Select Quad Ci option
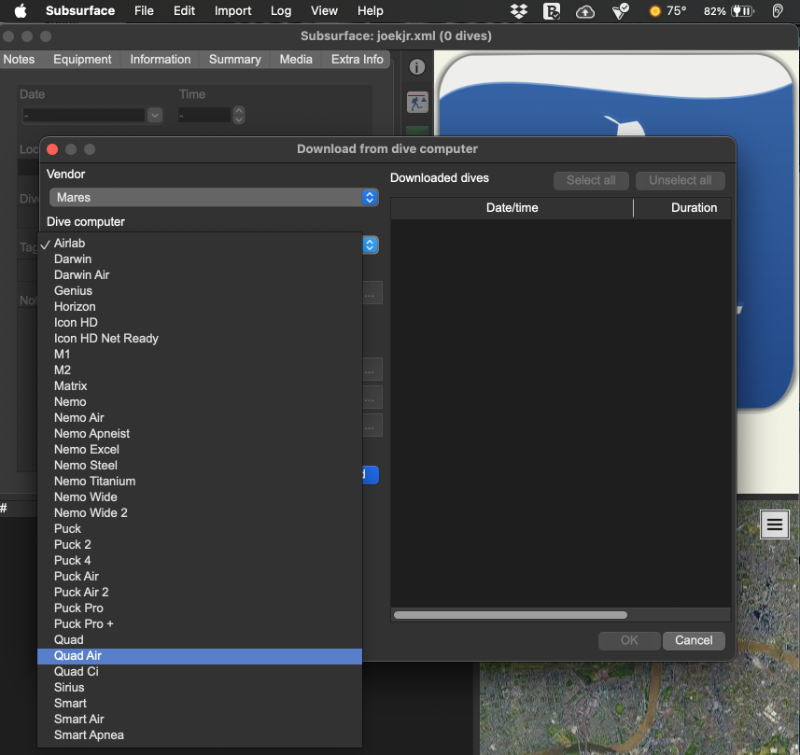Image resolution: width=800 pixels, height=755 pixels. (199, 671)
